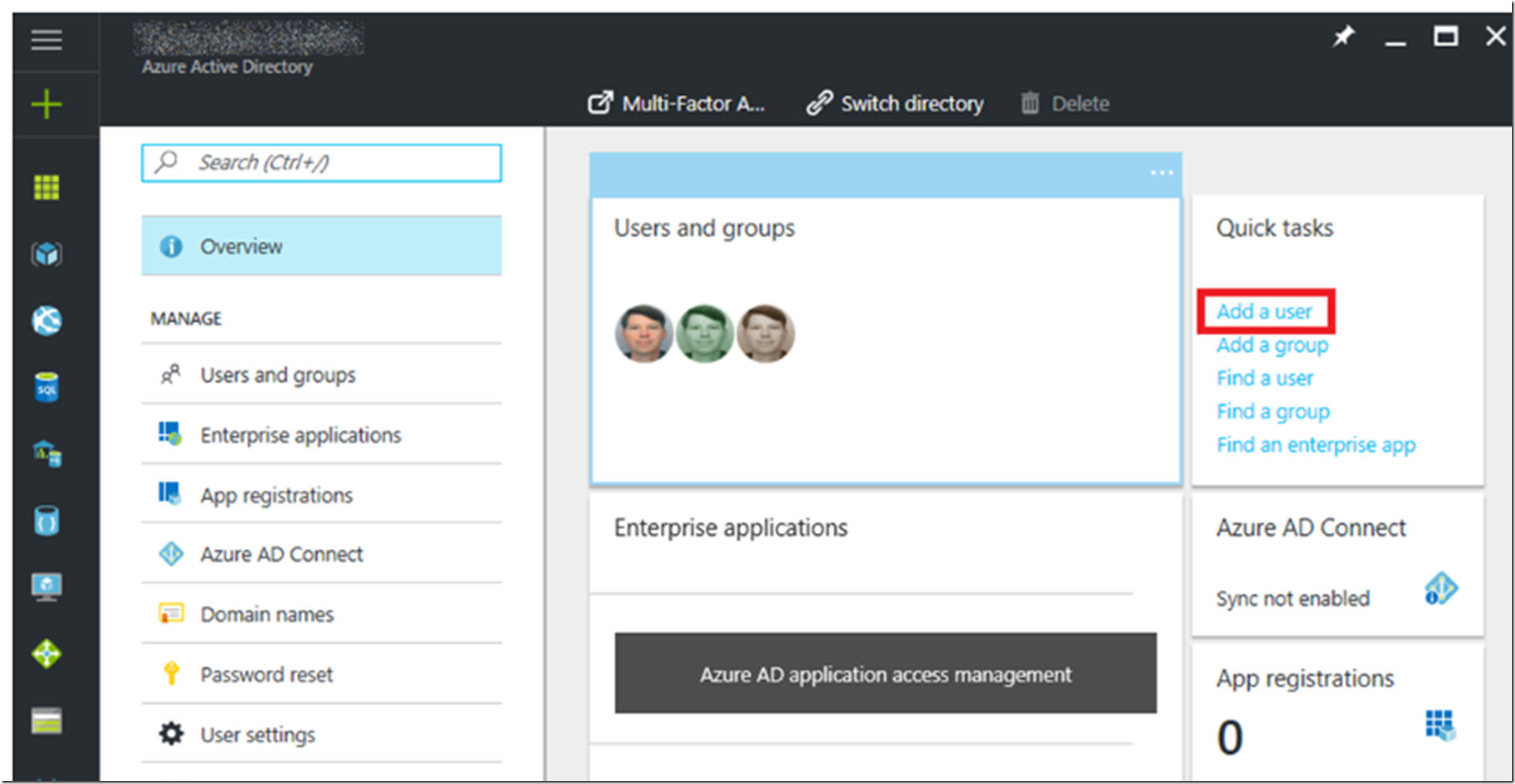1515x784 pixels.
Task: Click the Enterprise applications menu icon
Action: [170, 434]
